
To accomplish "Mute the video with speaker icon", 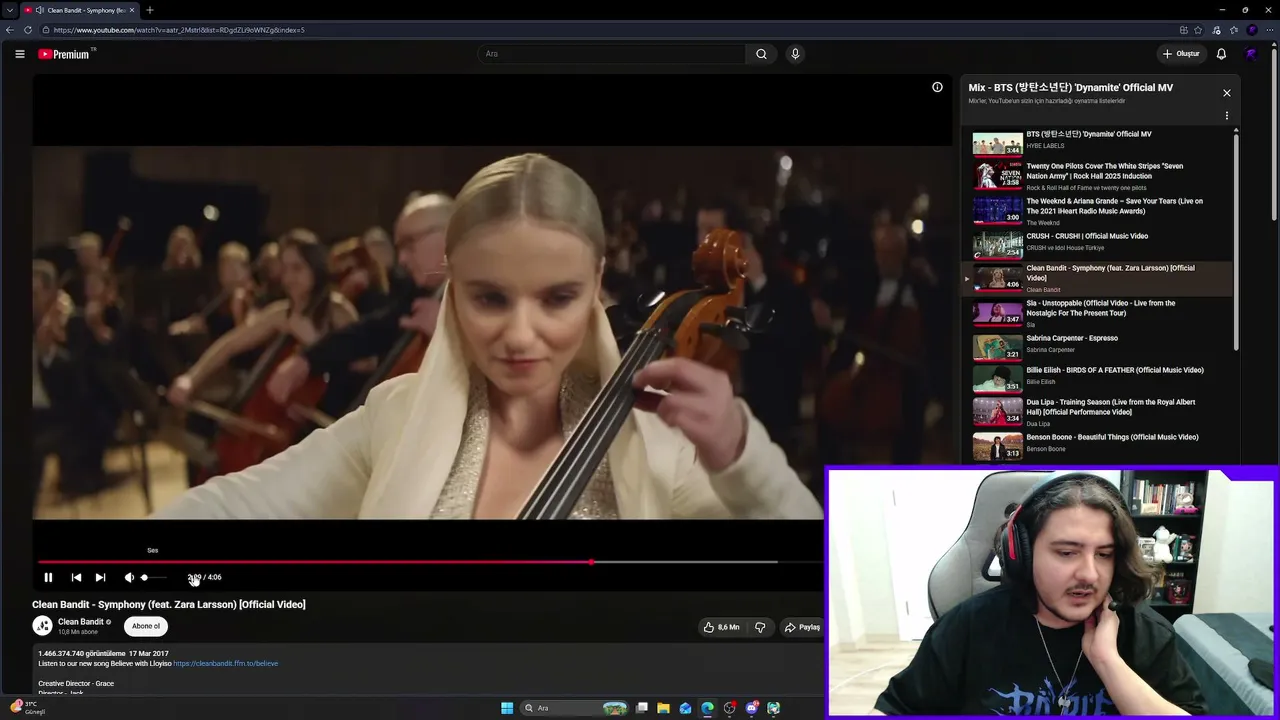I will [x=129, y=577].
